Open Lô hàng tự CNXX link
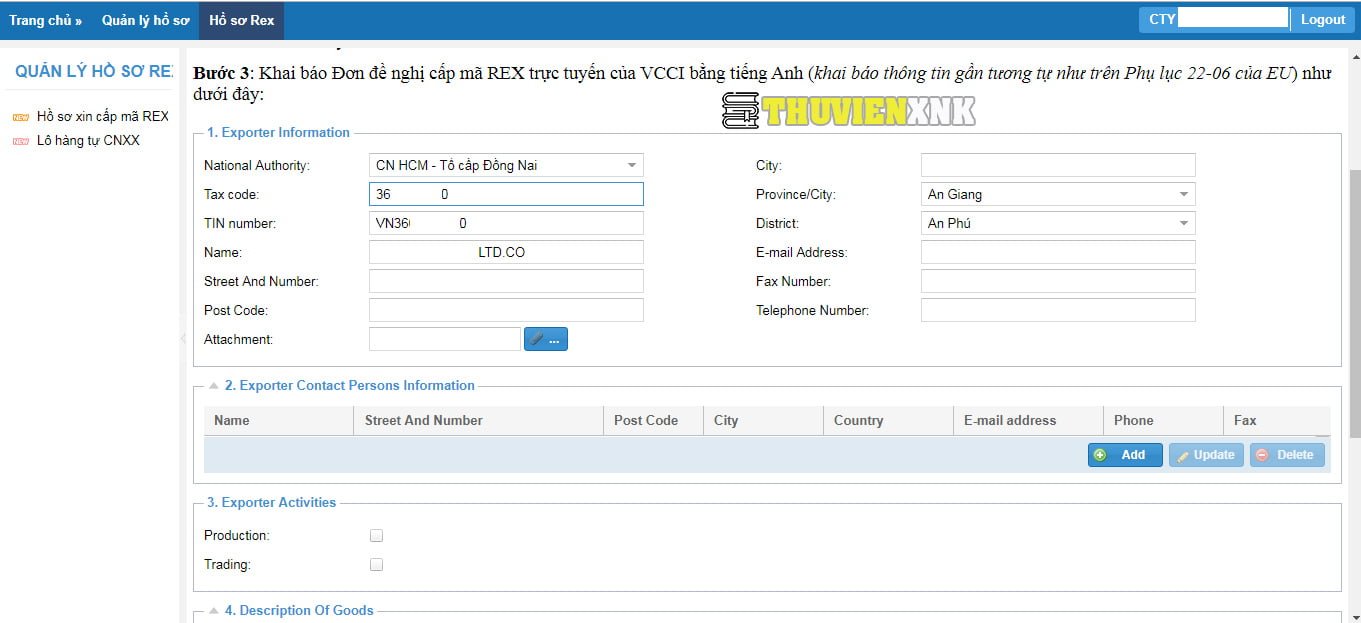 pyautogui.click(x=88, y=141)
